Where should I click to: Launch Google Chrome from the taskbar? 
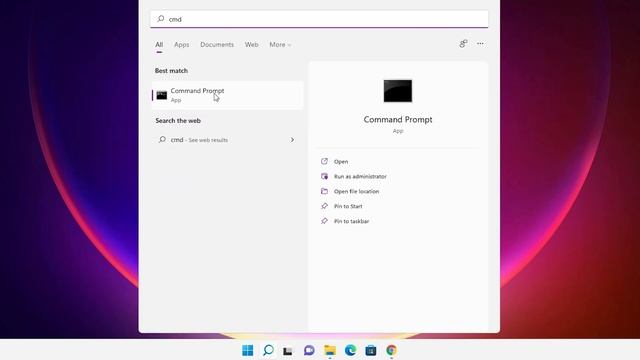391,350
